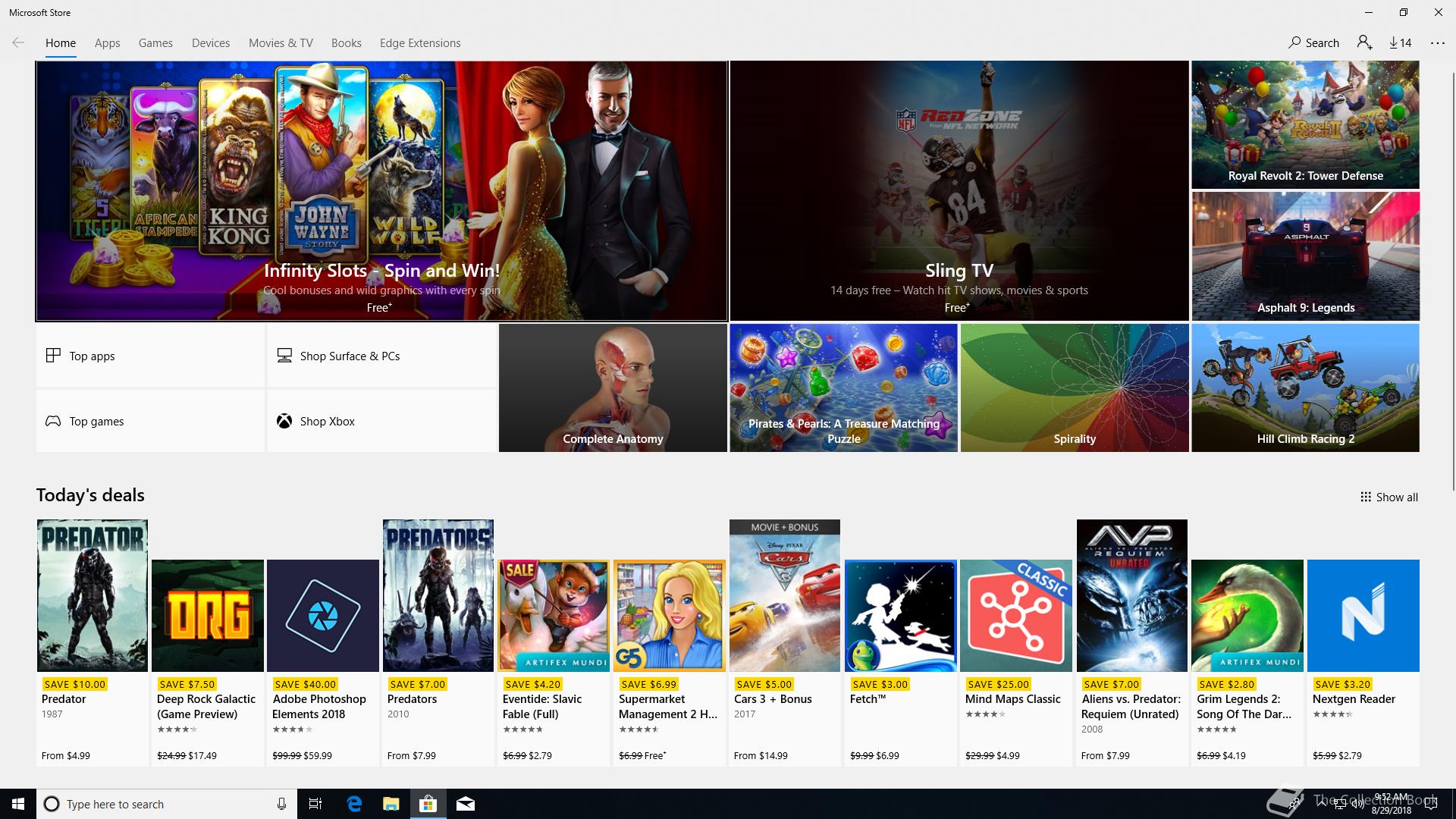
Task: Open downloads and updates (14)
Action: (x=1401, y=42)
